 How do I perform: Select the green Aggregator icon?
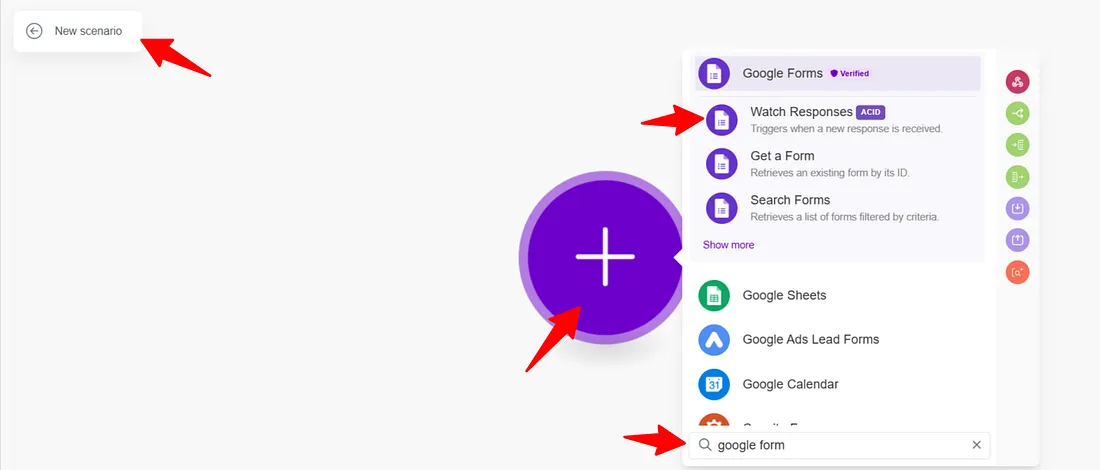click(1017, 177)
